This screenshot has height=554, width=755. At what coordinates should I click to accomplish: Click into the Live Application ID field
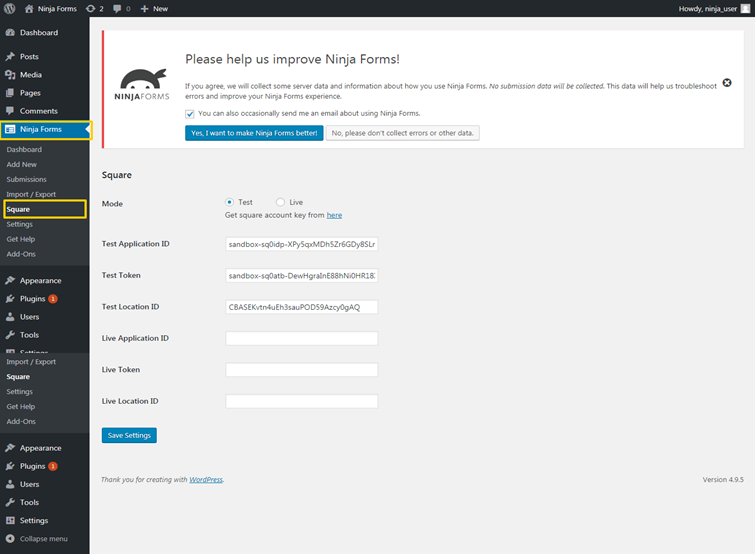(302, 338)
